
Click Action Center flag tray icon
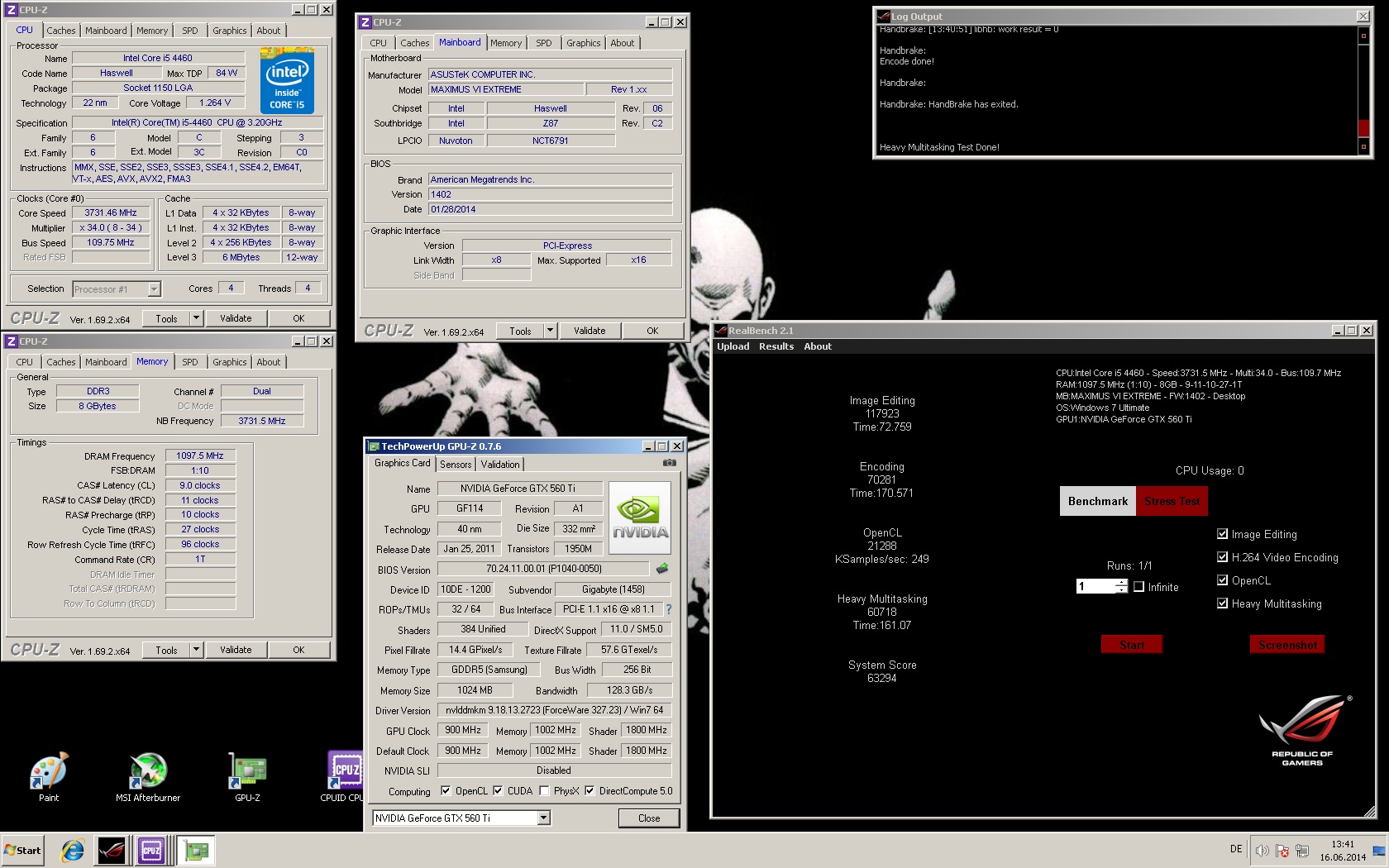1282,851
